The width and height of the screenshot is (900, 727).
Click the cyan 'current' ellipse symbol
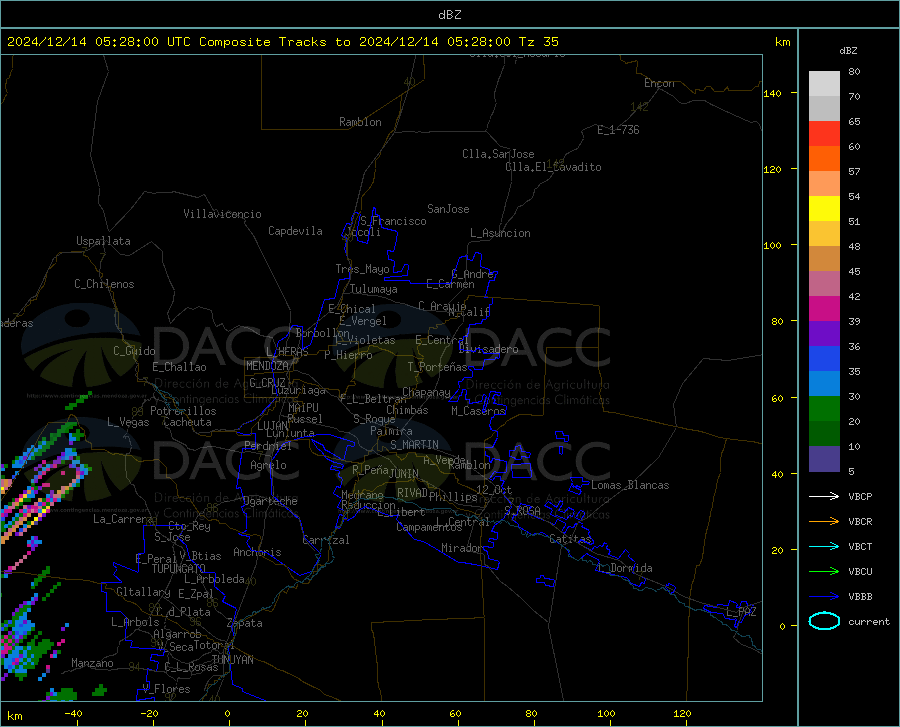(824, 621)
